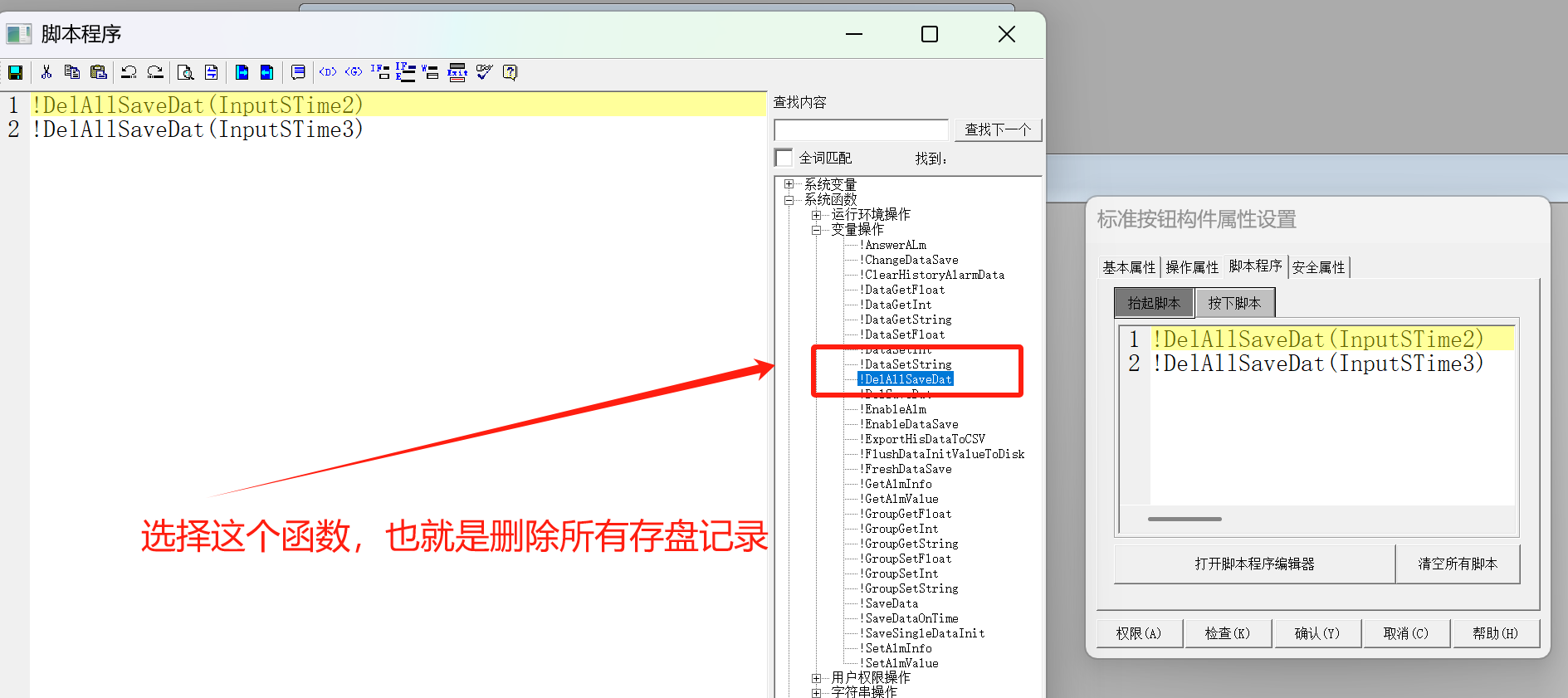Cut selection with the scissors icon
The height and width of the screenshot is (698, 1568).
pos(46,72)
